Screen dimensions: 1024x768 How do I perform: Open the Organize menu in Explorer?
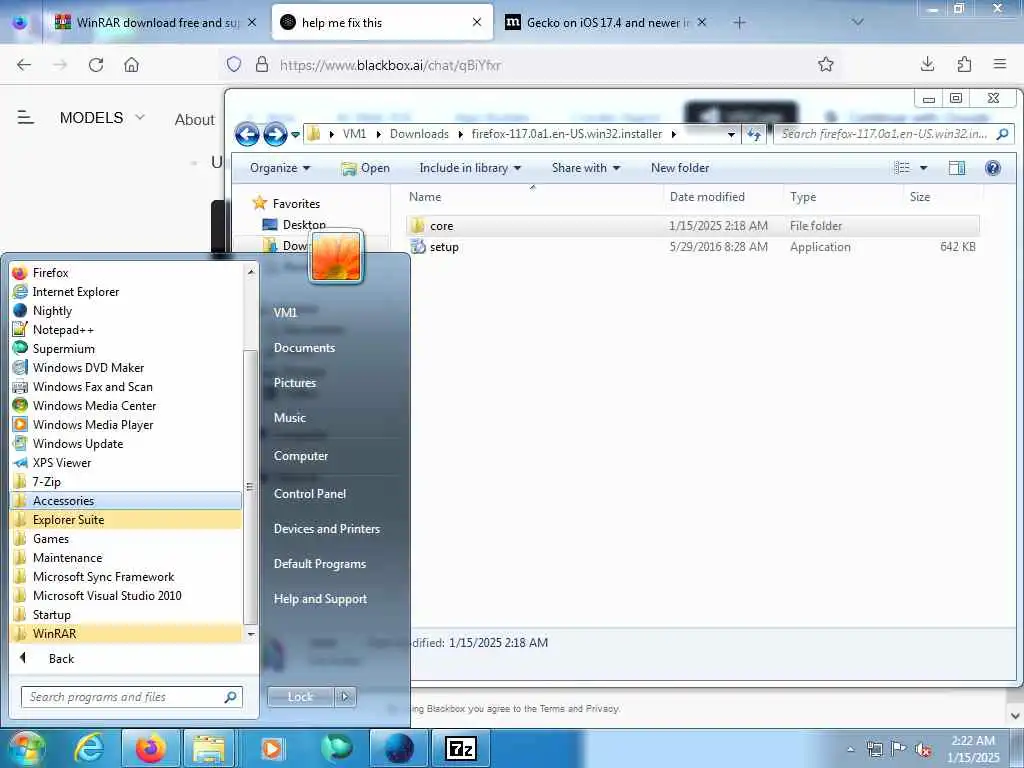(280, 168)
